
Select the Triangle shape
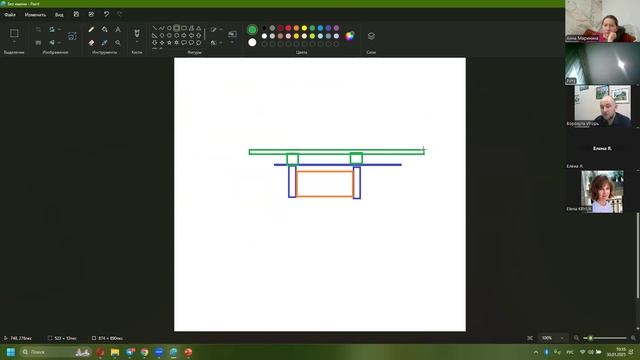click(199, 28)
